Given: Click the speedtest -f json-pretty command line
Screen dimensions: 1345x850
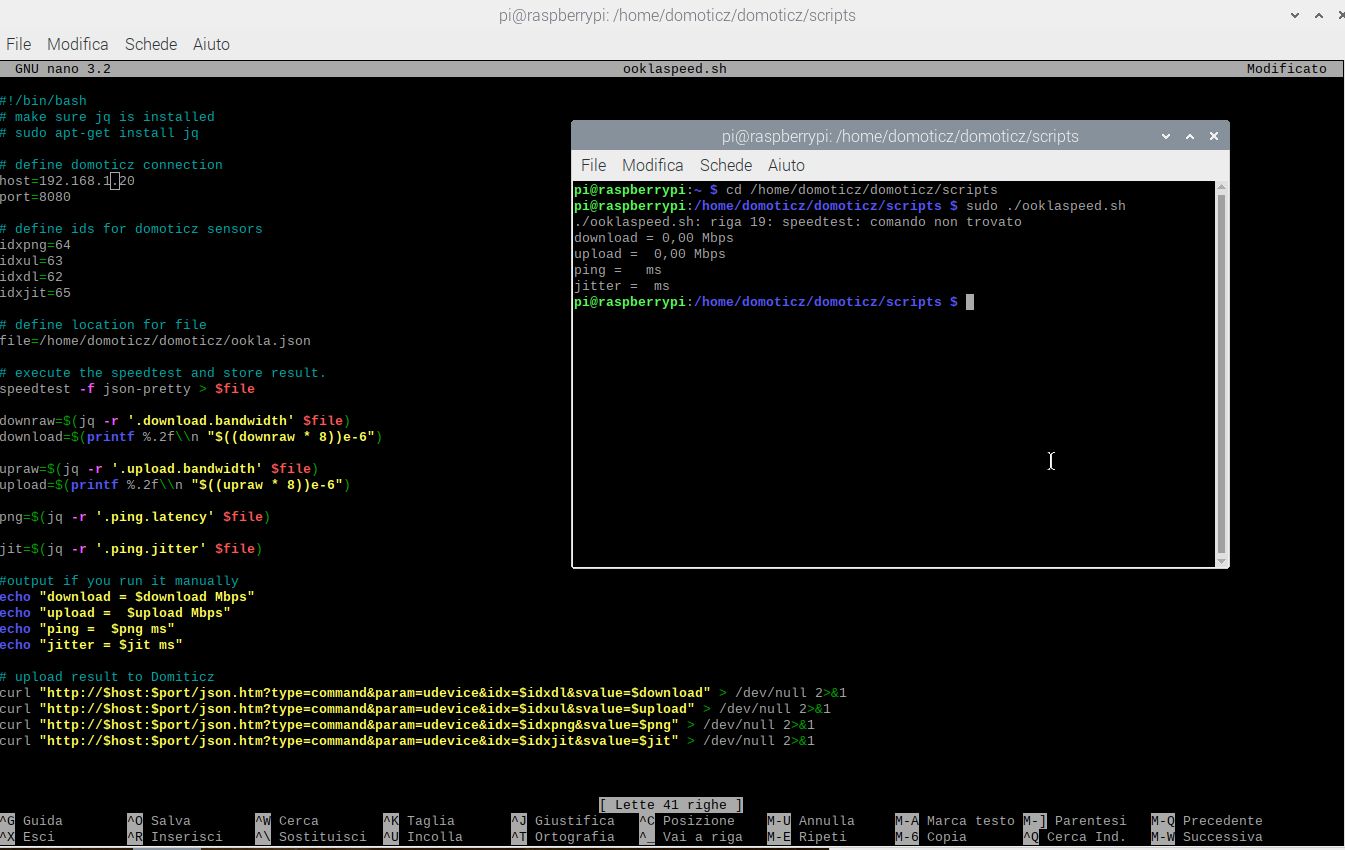Looking at the screenshot, I should (x=127, y=389).
